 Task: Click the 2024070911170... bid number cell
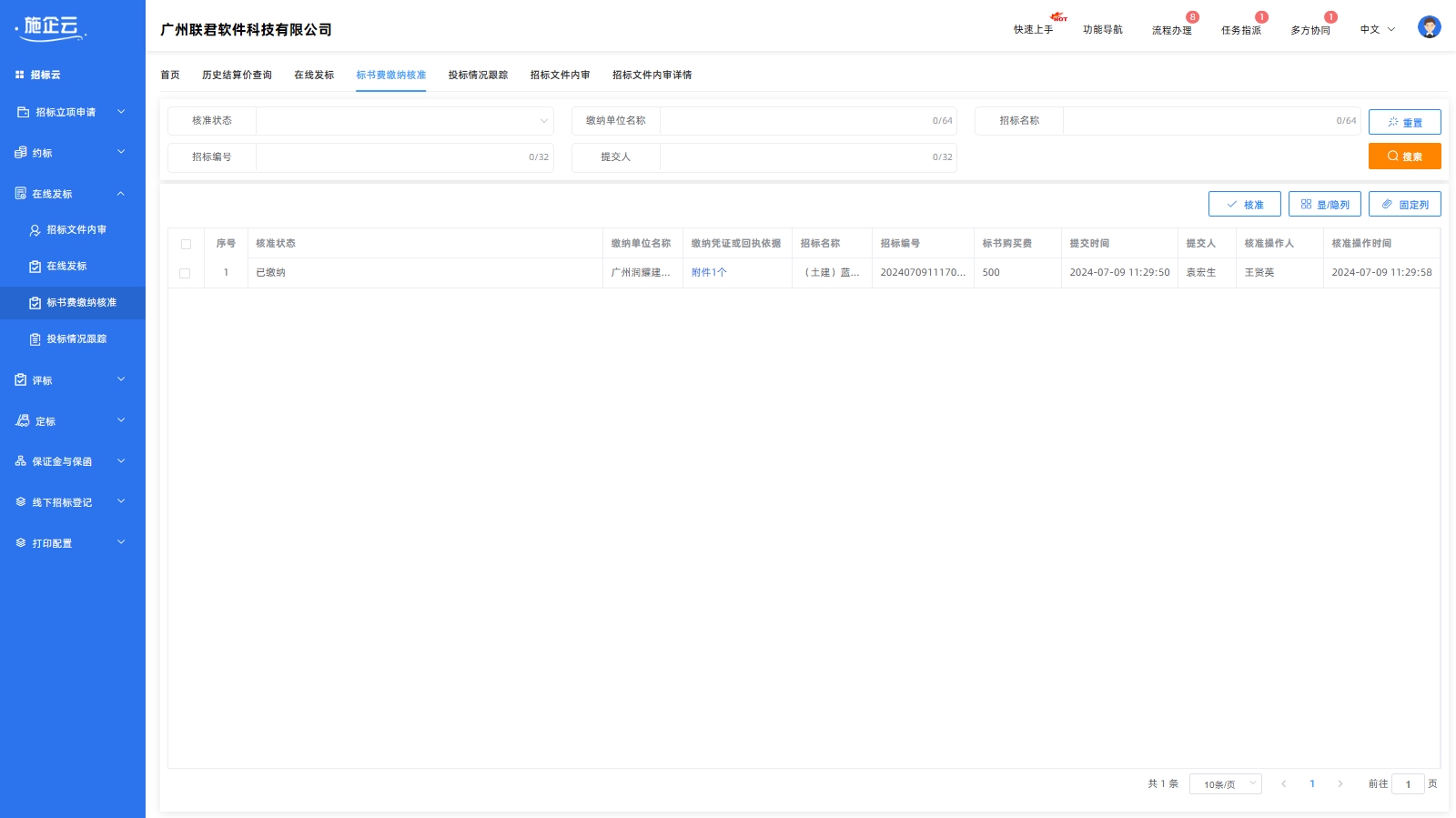pos(923,273)
